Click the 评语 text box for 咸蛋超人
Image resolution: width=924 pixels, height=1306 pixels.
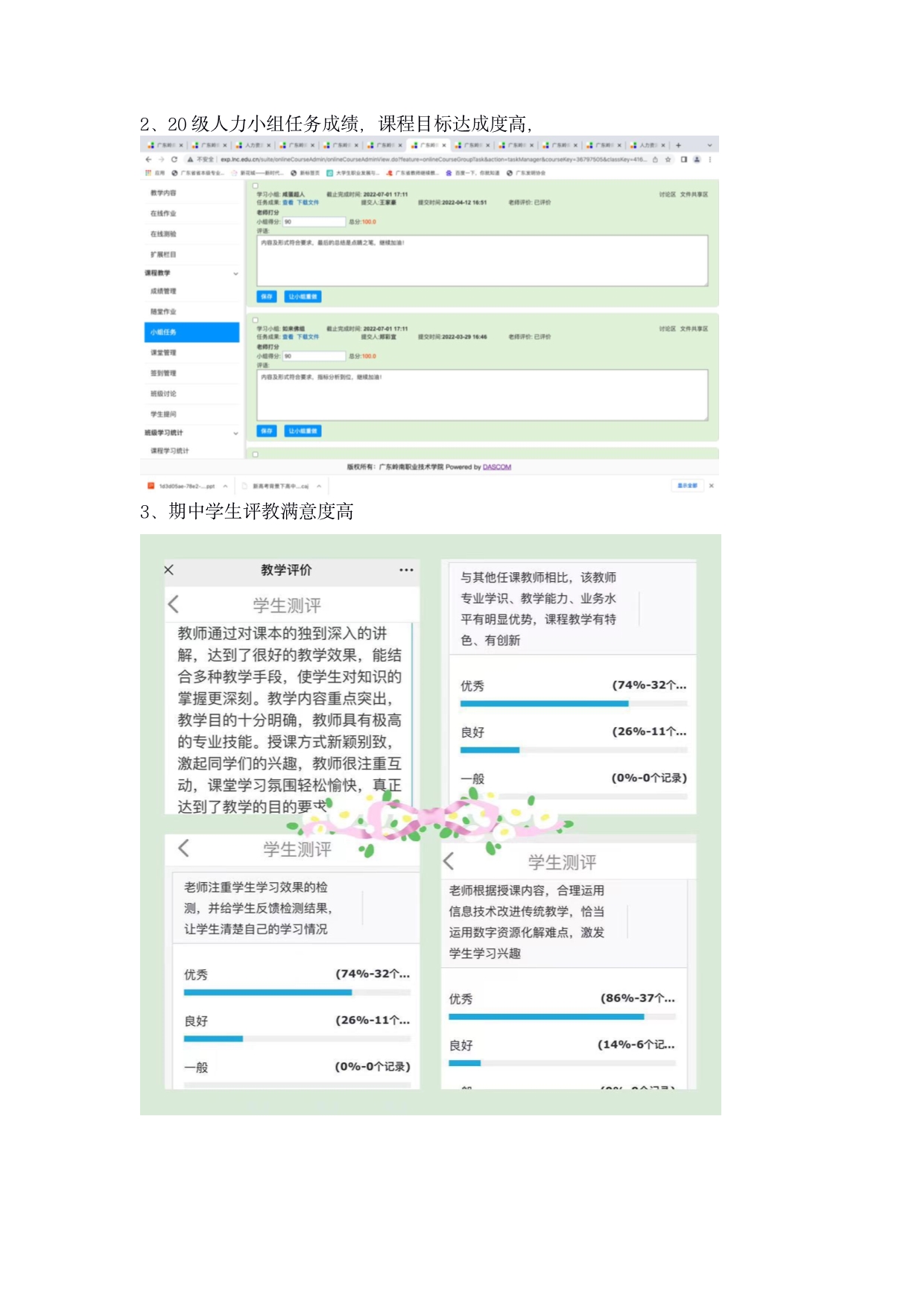click(482, 261)
